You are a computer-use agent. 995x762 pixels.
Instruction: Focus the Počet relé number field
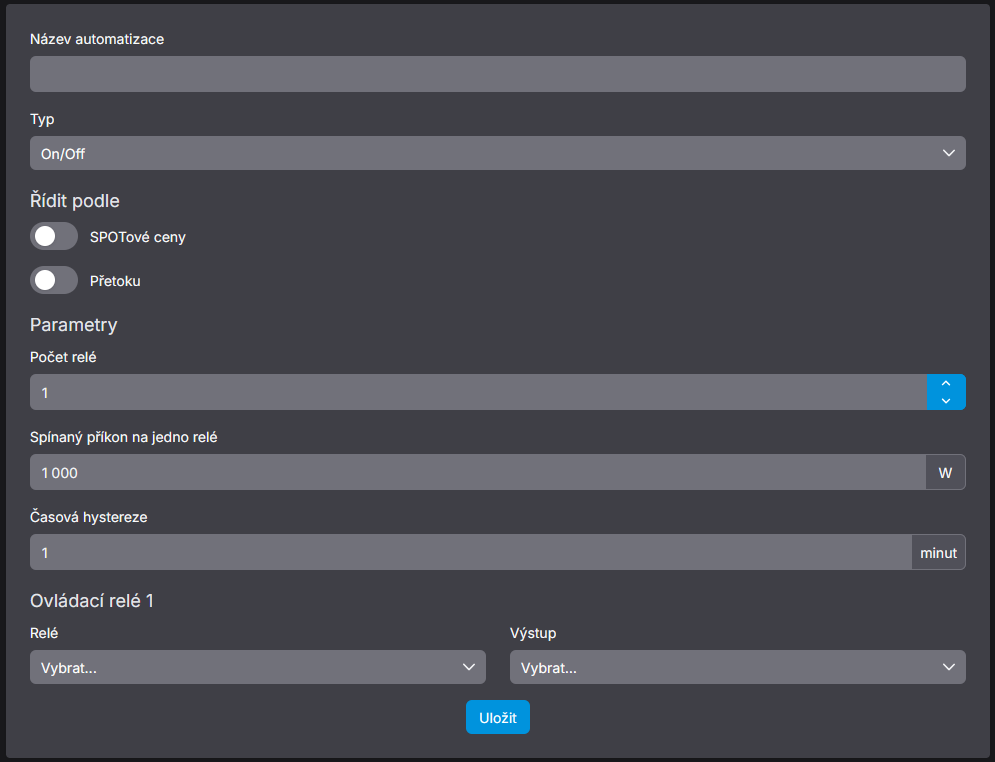478,392
